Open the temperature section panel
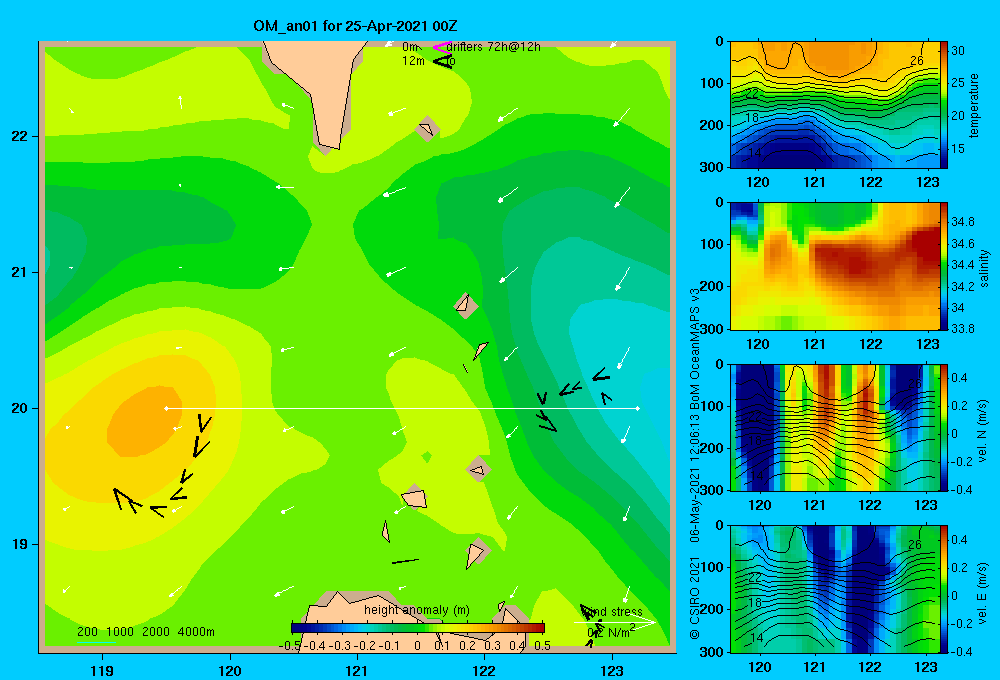The width and height of the screenshot is (1000, 680). pos(834,105)
